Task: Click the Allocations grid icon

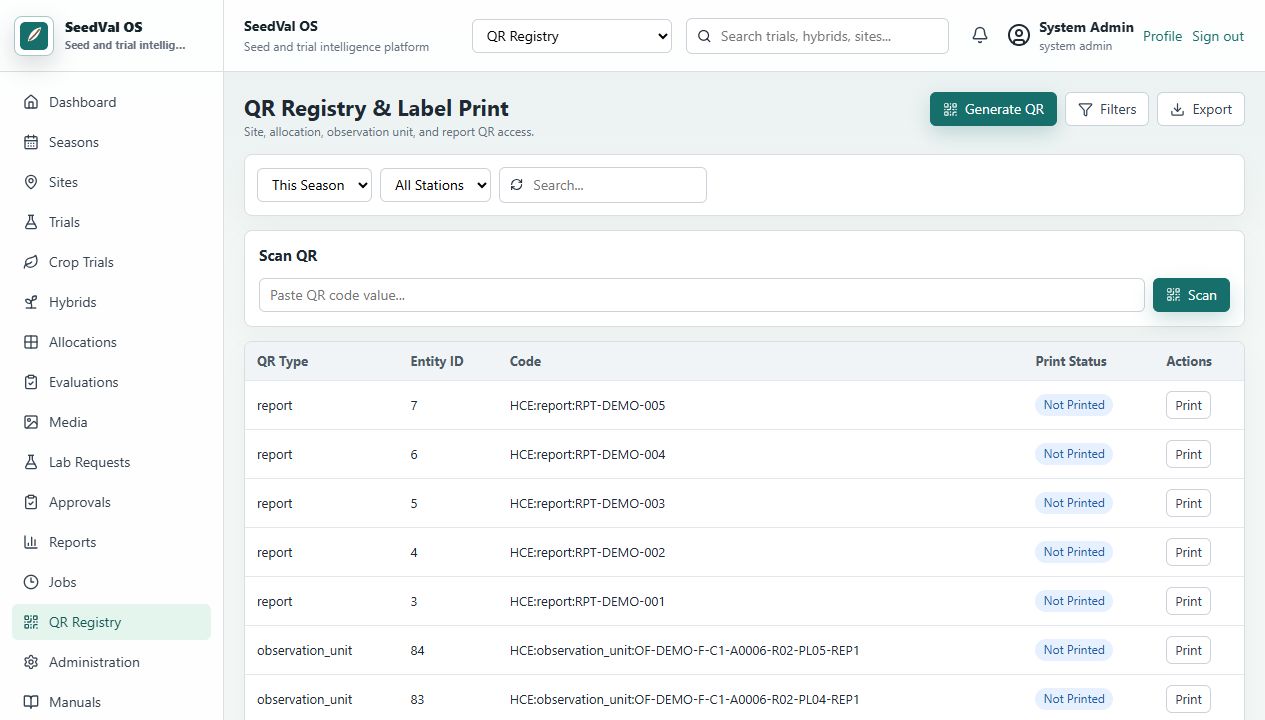Action: pos(31,342)
